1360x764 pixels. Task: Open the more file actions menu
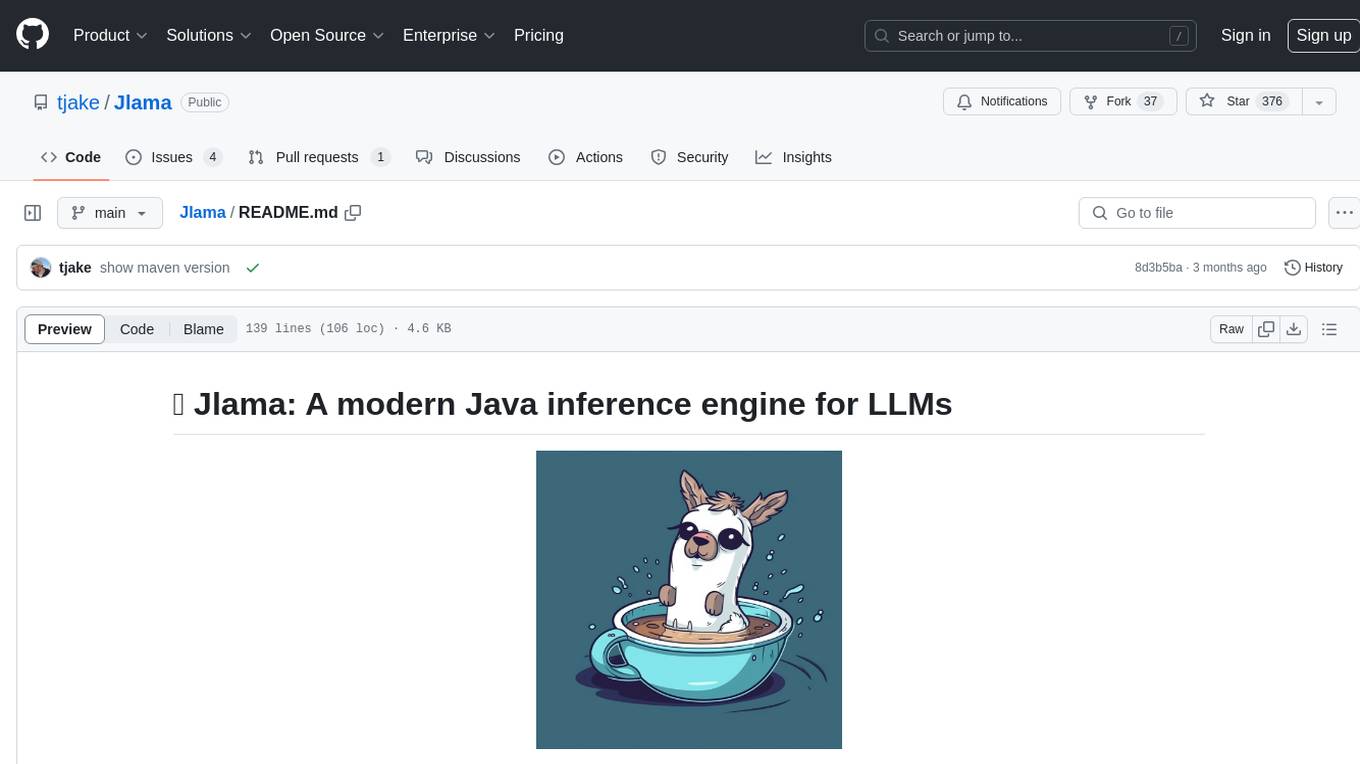click(x=1344, y=213)
